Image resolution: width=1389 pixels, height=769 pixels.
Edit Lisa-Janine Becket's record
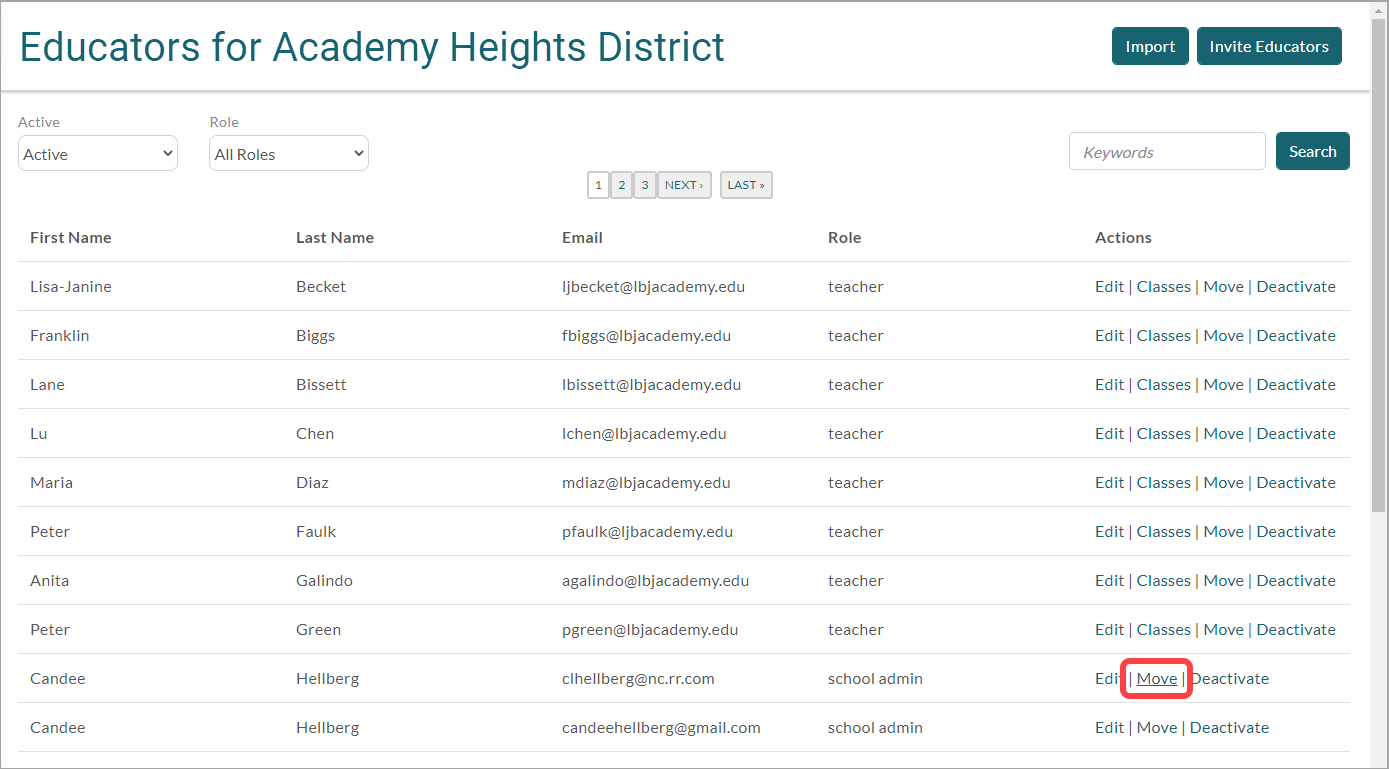1109,287
